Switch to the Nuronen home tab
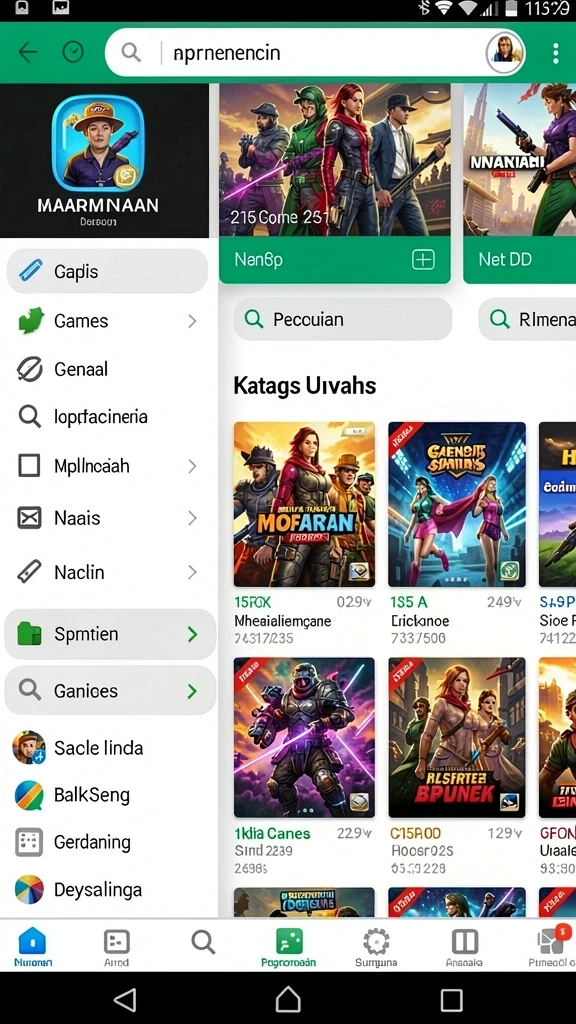The image size is (576, 1024). [x=33, y=948]
